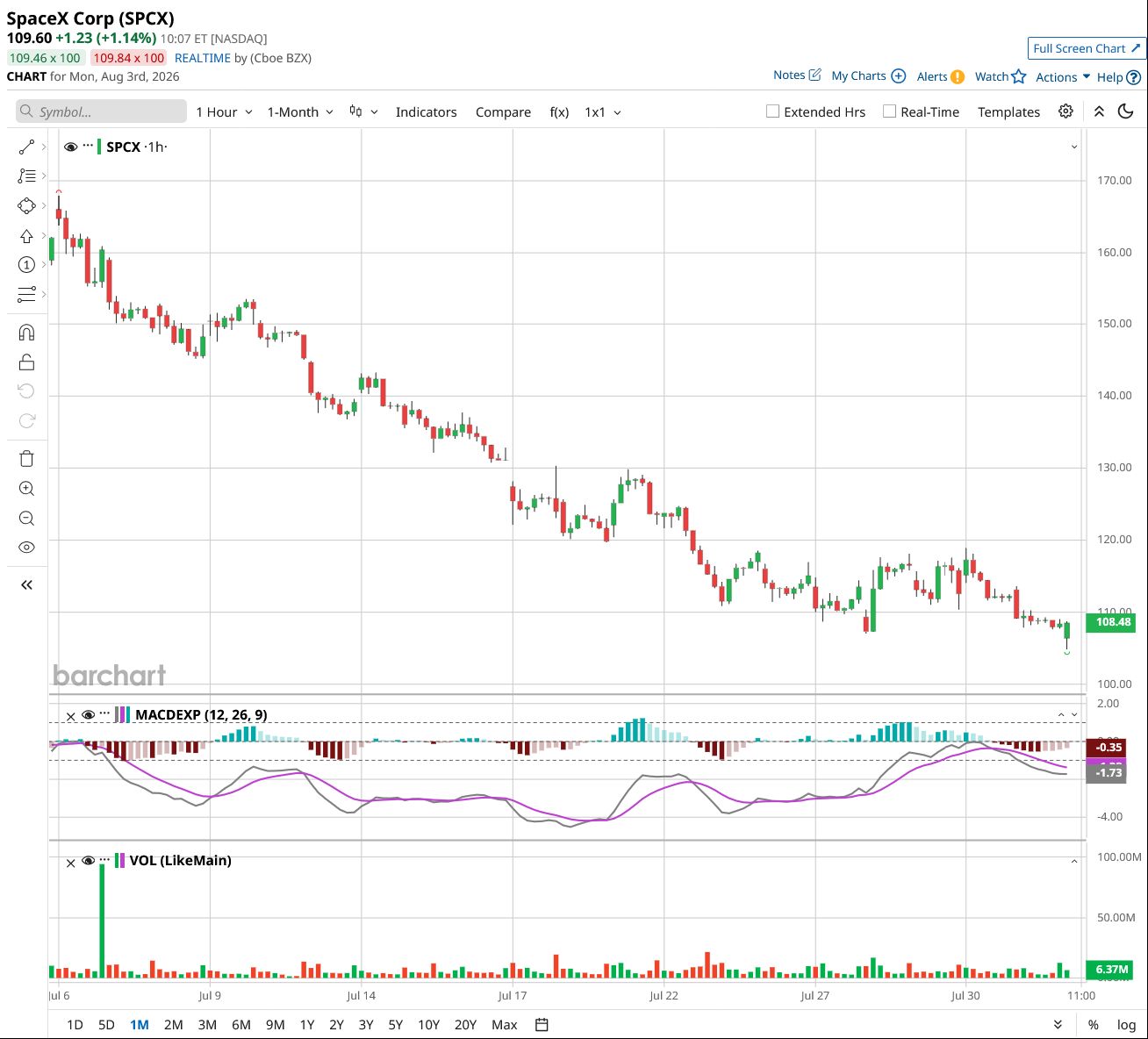Open Full Screen Chart
Viewport: 1148px width, 1039px height.
click(1087, 48)
